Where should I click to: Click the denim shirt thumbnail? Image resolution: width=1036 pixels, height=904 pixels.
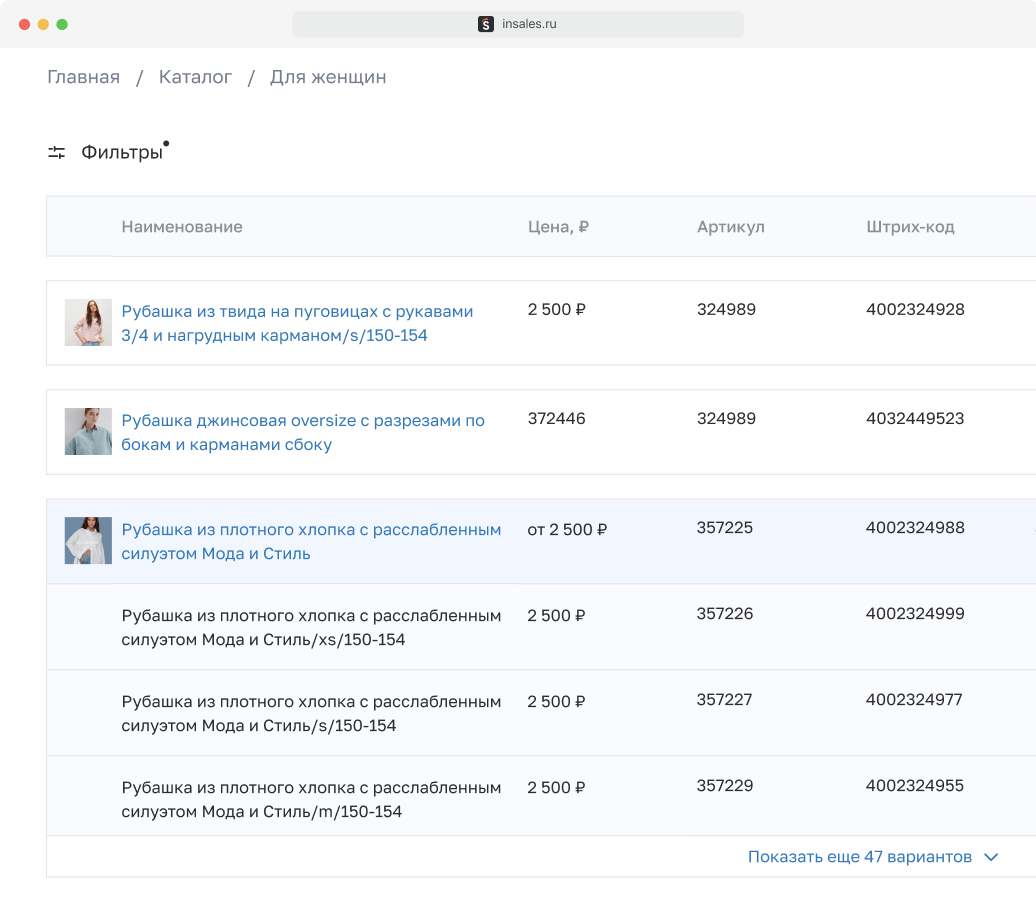[x=87, y=431]
